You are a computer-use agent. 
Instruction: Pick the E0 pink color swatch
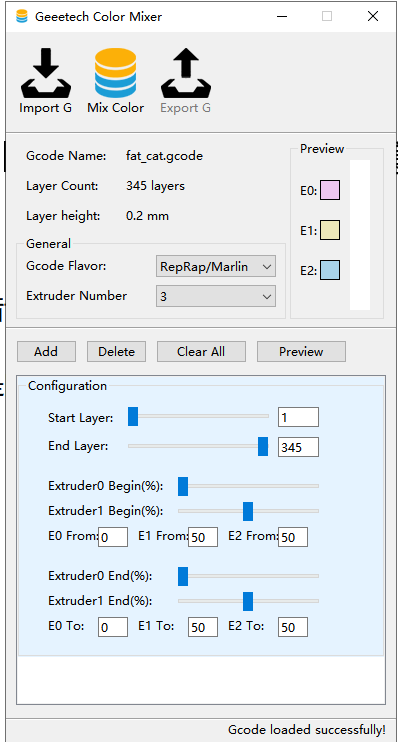[x=330, y=190]
